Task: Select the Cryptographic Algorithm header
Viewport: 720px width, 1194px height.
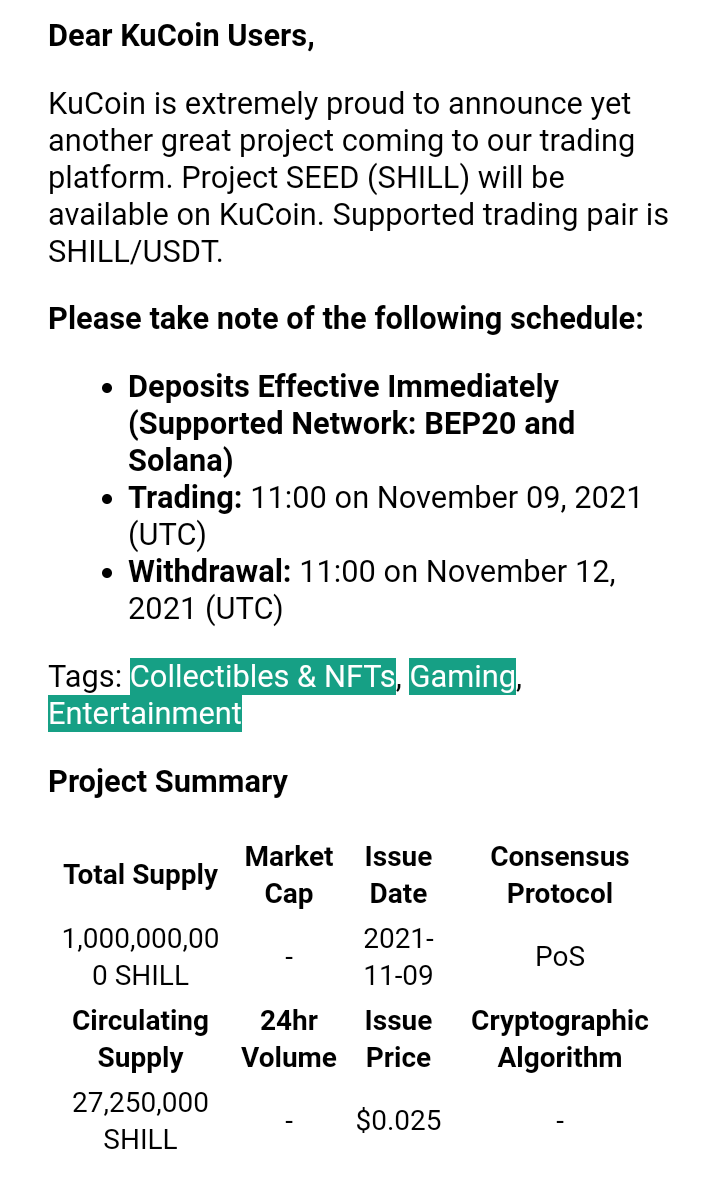Action: (559, 1039)
